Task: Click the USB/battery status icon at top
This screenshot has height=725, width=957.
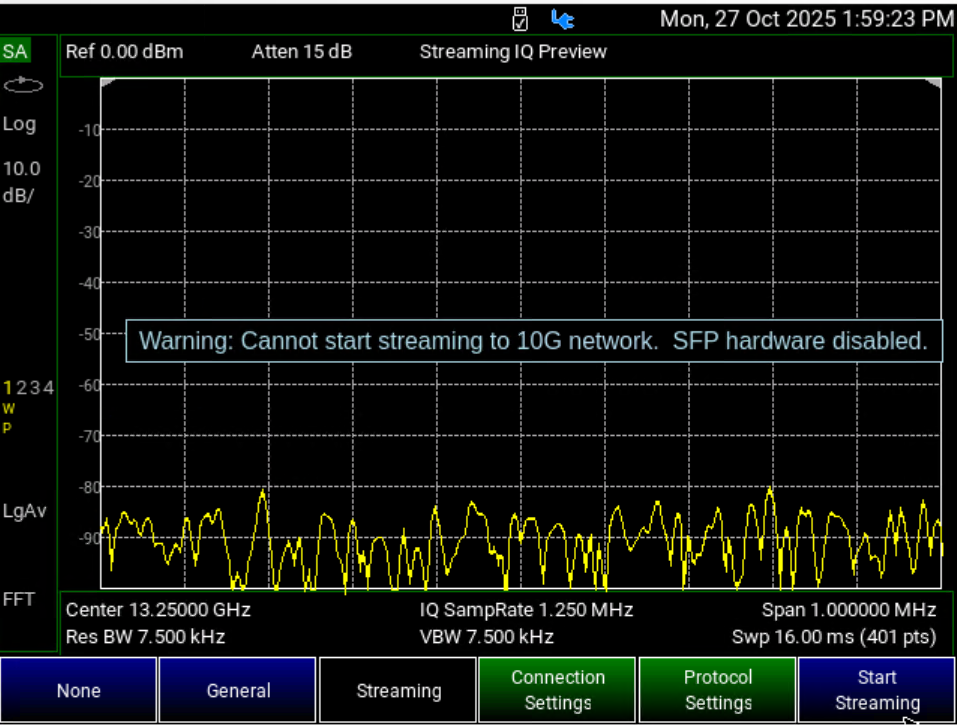Action: 520,19
